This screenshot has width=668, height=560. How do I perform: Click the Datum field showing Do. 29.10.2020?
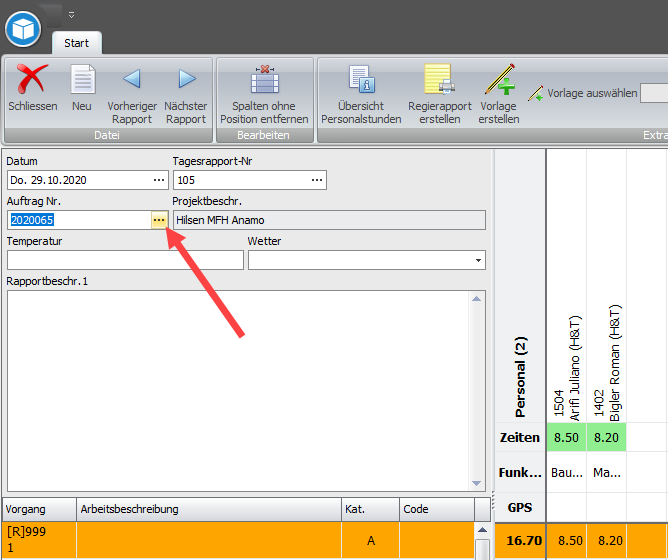88,180
